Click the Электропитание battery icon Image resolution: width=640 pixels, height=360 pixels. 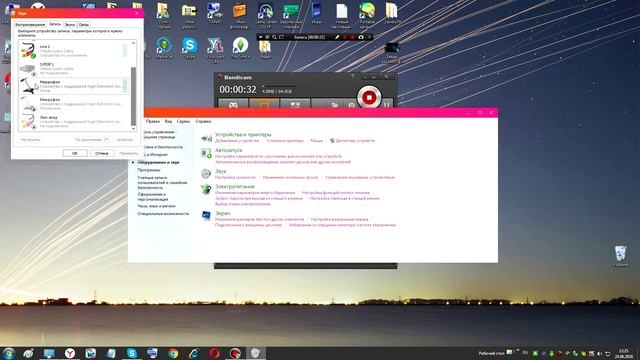206,189
